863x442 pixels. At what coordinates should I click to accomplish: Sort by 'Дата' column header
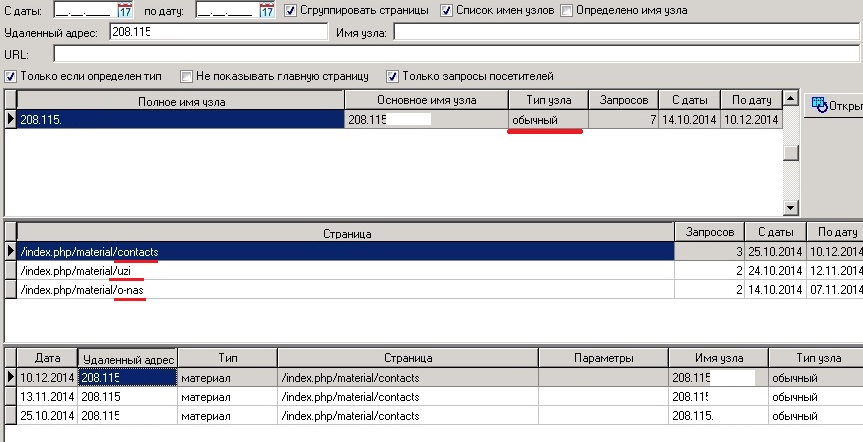47,358
